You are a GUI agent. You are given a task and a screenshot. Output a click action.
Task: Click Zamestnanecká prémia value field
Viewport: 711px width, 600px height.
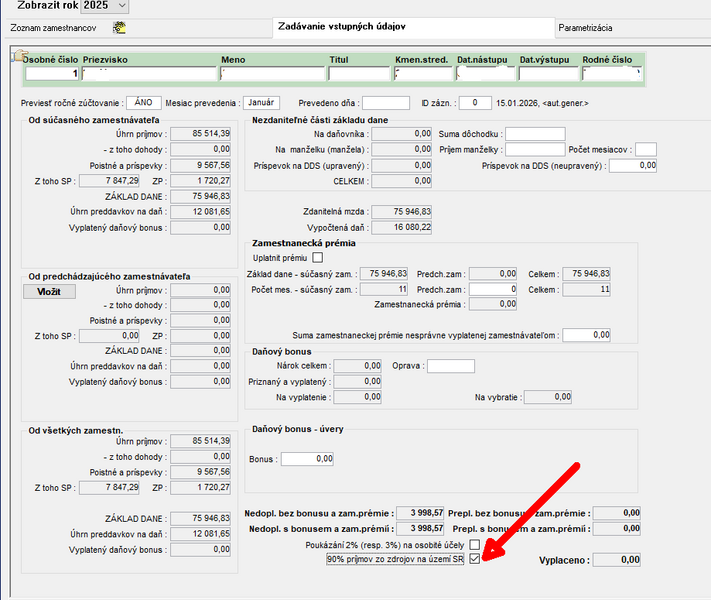pos(493,304)
